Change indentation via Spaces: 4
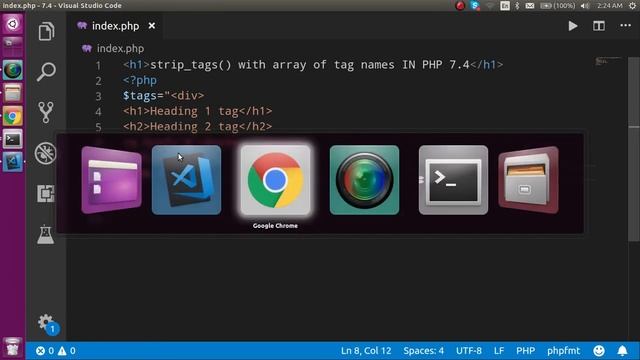Viewport: 640px width, 360px height. (424, 351)
